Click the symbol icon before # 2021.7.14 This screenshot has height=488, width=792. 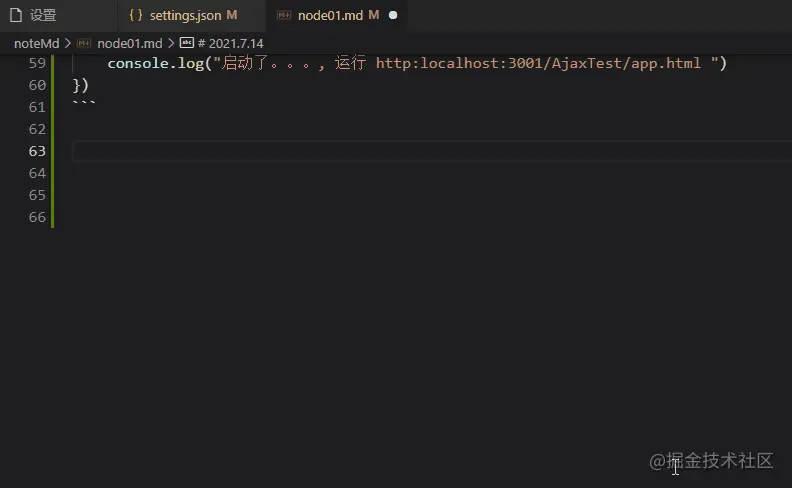[187, 43]
